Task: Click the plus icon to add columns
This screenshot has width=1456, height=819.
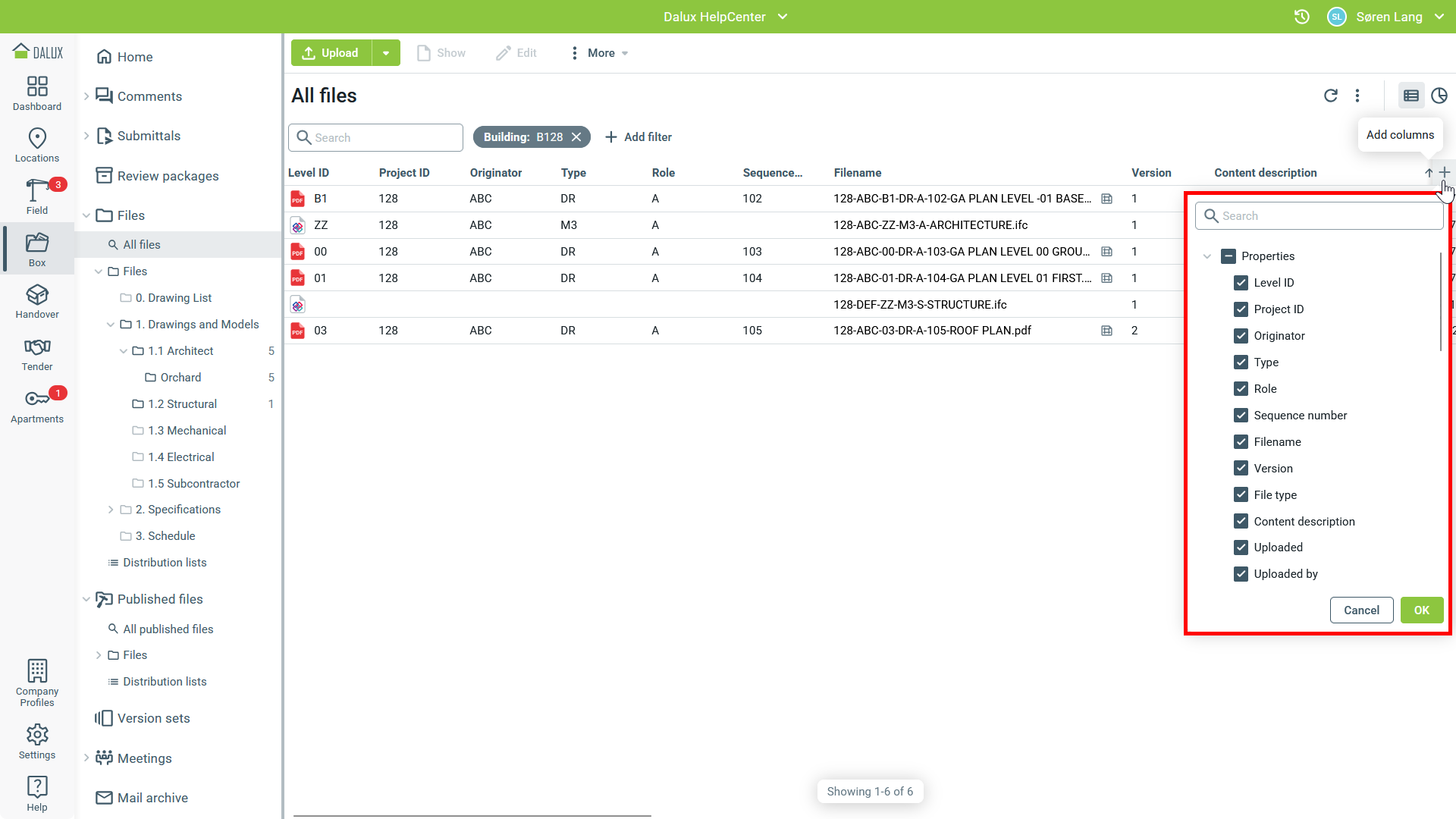Action: tap(1445, 173)
